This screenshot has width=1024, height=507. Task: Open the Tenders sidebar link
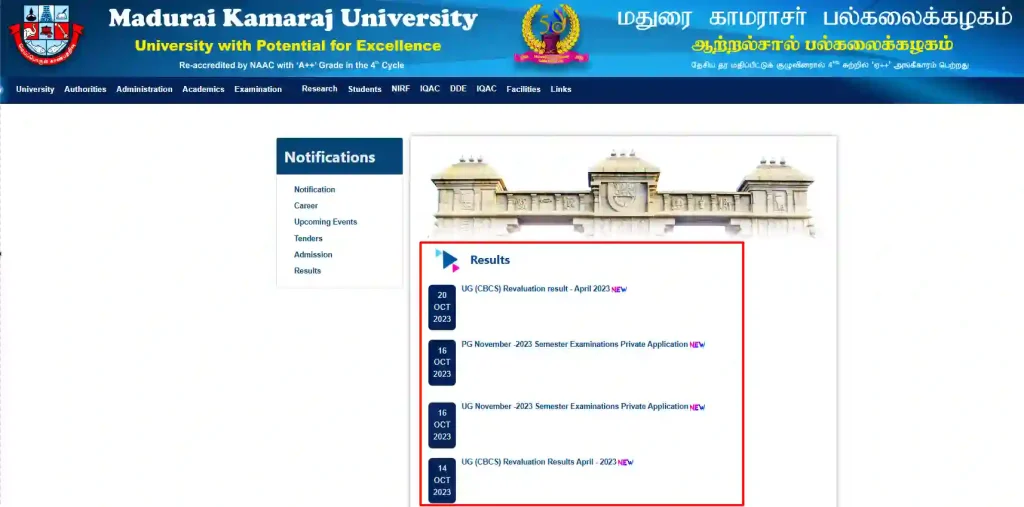click(308, 238)
